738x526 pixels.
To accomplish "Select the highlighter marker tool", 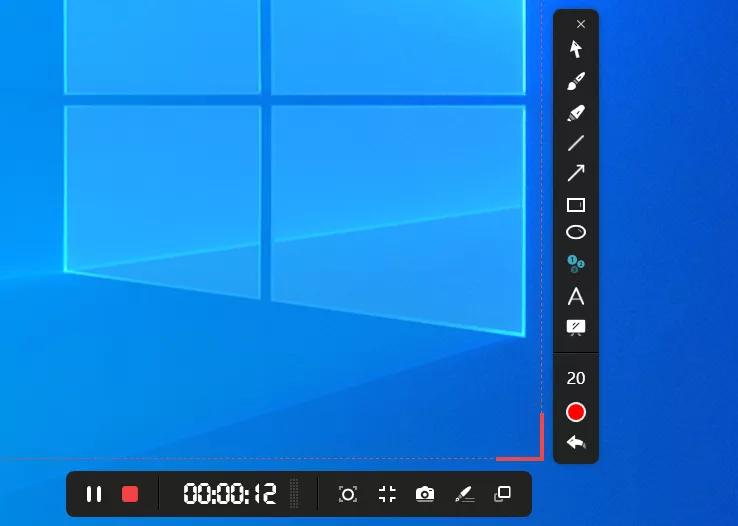I will pyautogui.click(x=576, y=113).
